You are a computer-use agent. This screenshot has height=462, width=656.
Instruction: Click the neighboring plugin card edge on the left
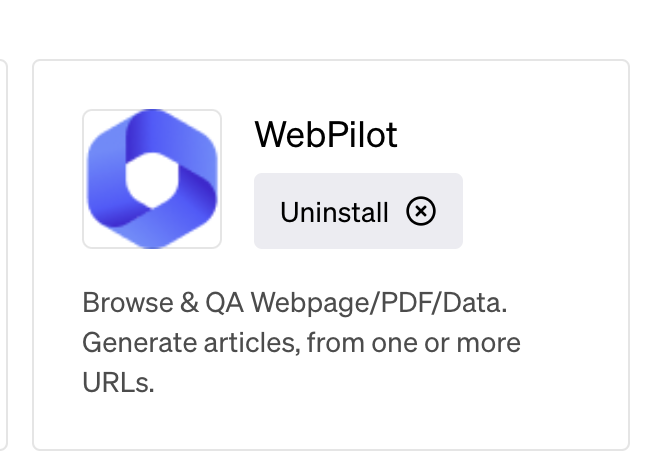(x=3, y=254)
